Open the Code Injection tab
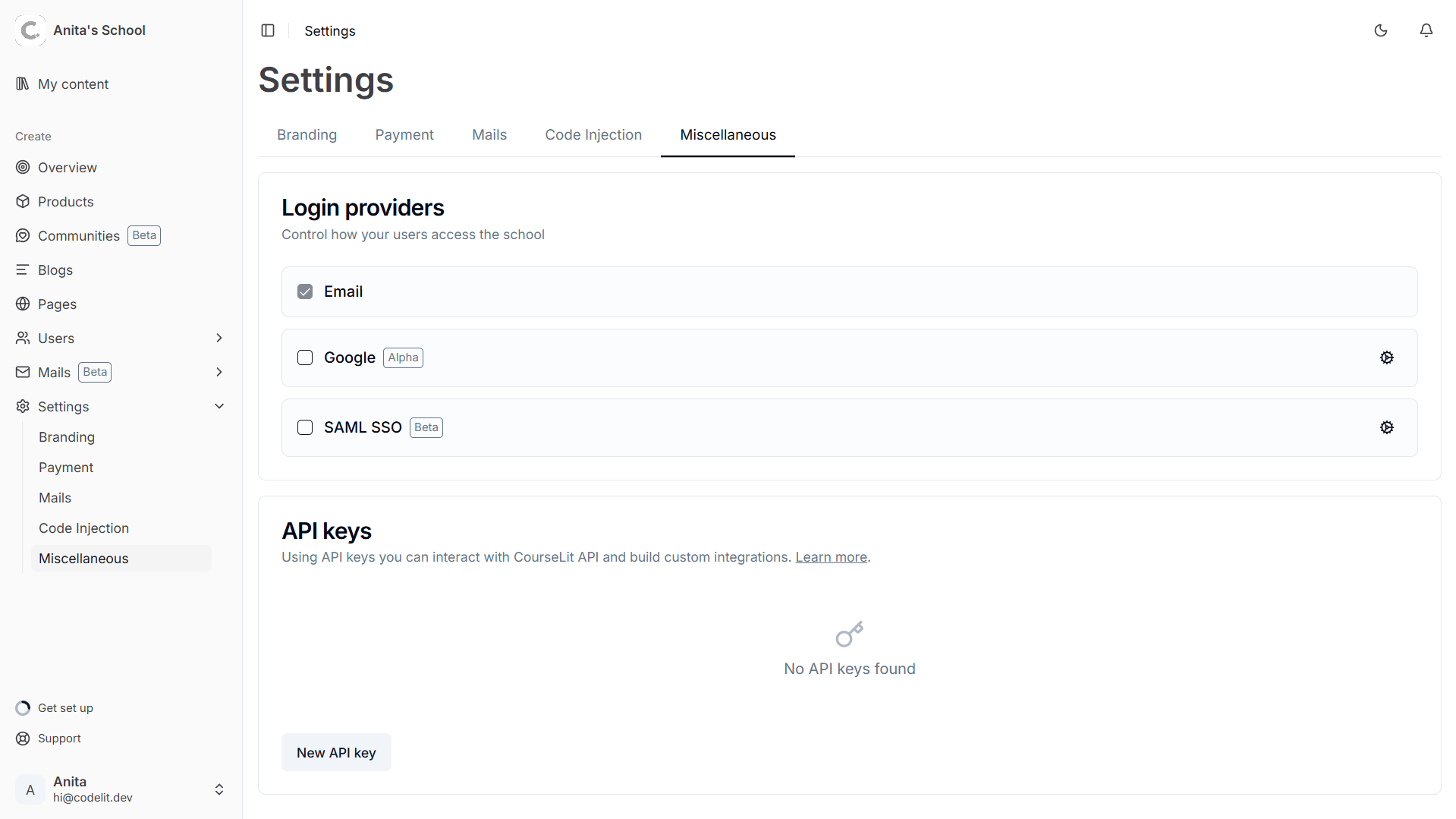 (x=593, y=134)
